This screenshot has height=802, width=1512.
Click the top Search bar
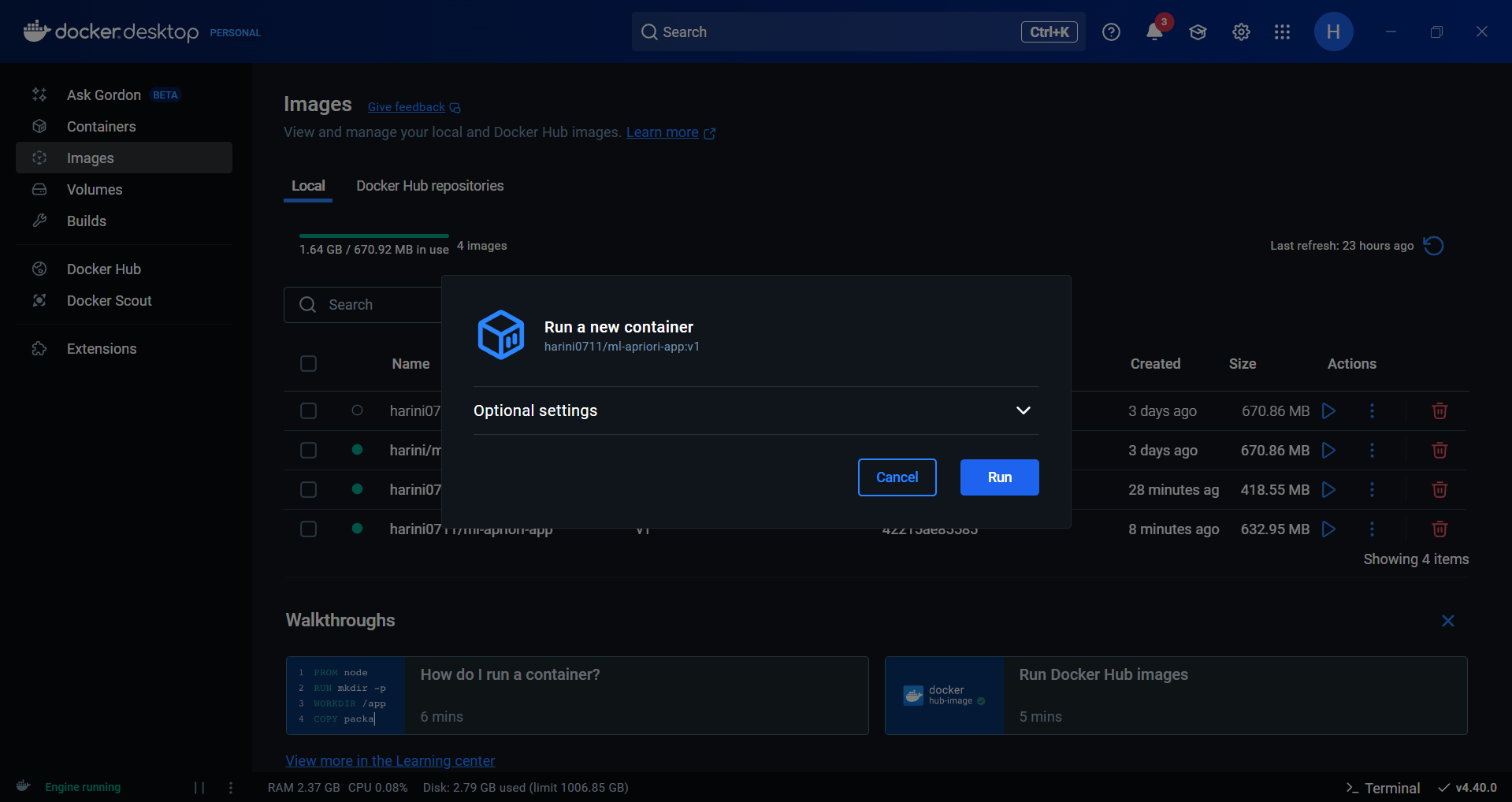858,32
